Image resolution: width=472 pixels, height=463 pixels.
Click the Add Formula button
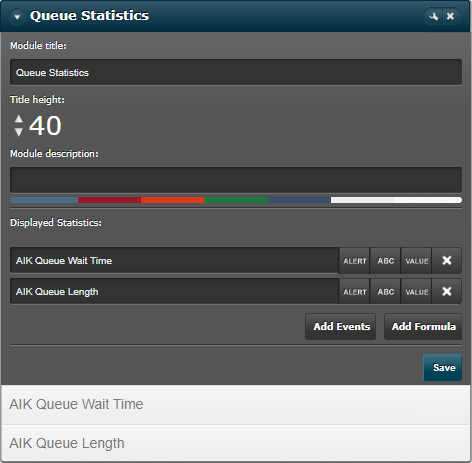423,326
